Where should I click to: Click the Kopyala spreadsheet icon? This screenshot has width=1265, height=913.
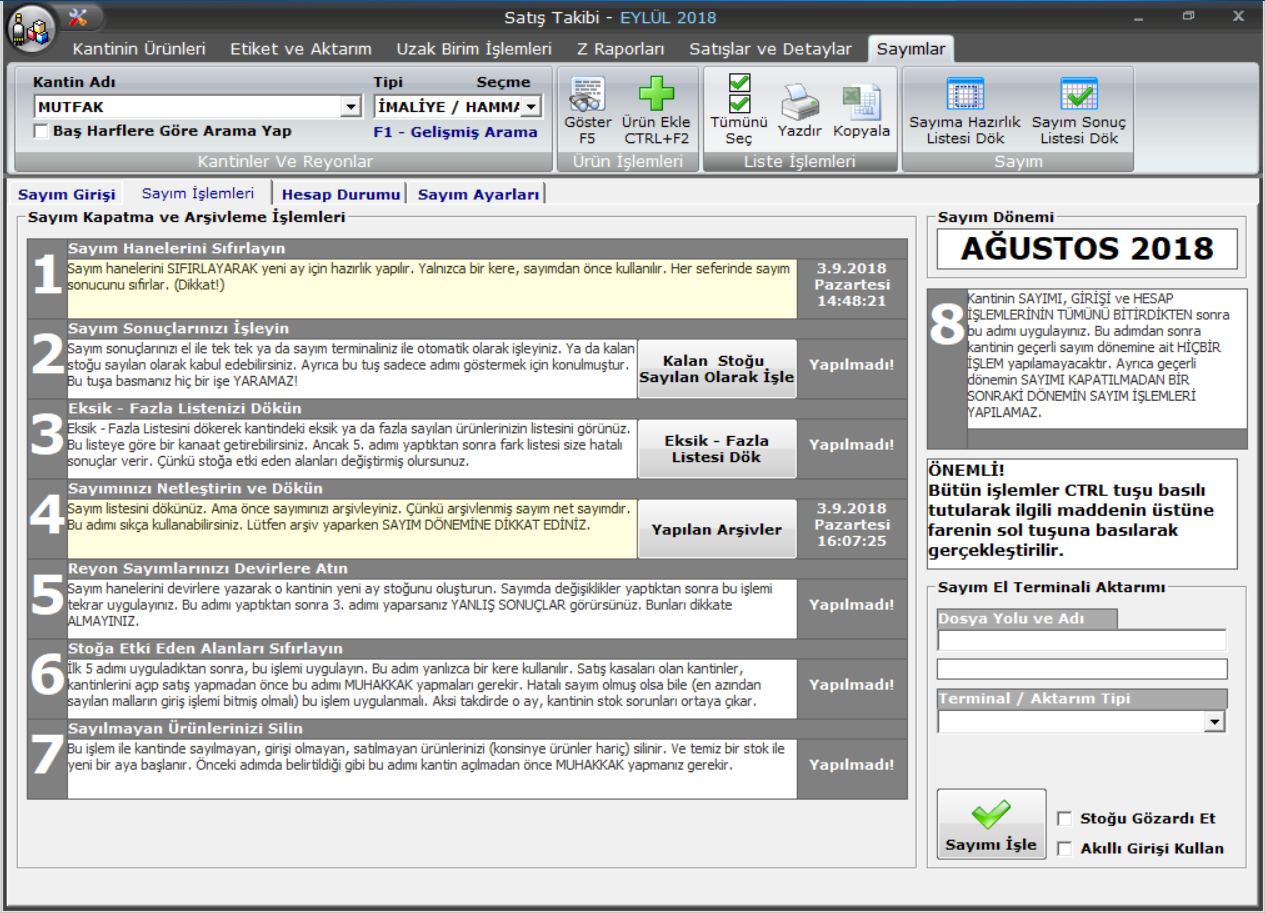click(861, 102)
